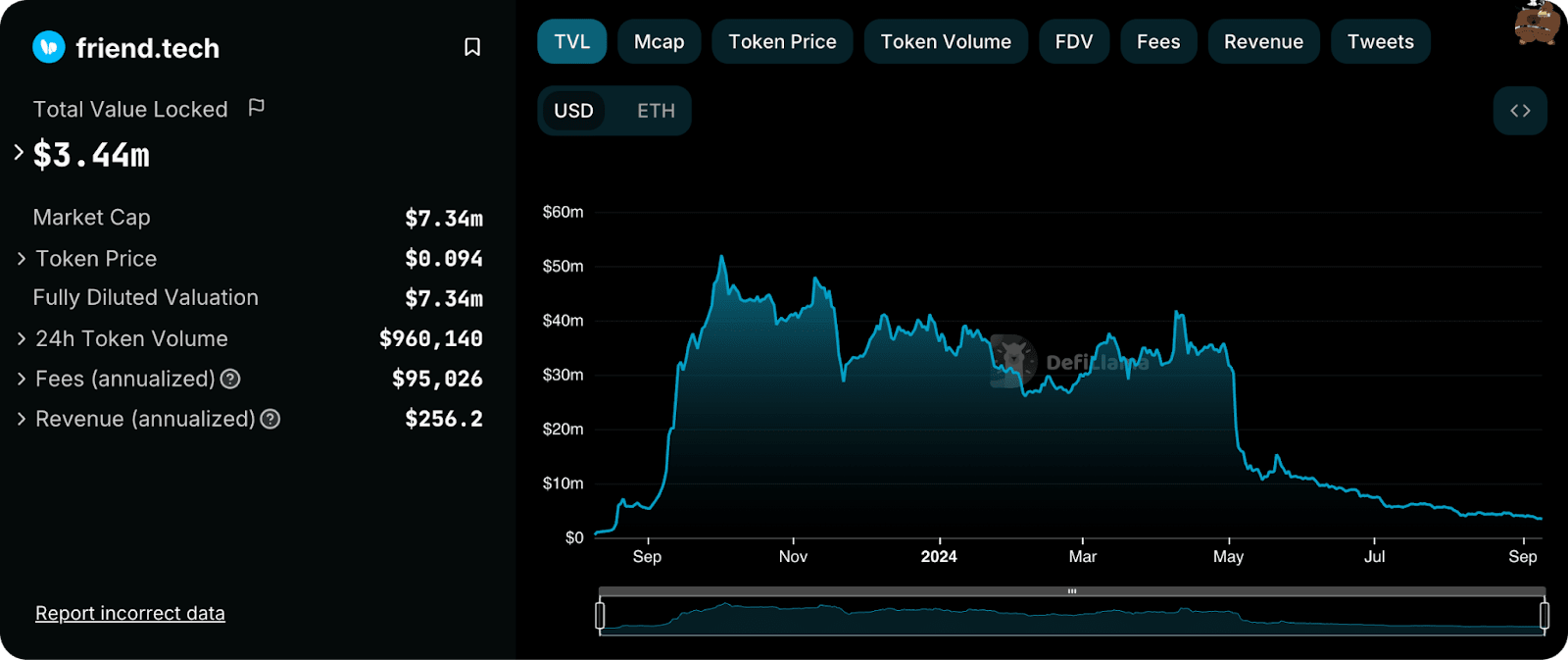Expand the 24h Token Volume row
The width and height of the screenshot is (1568, 660).
tap(22, 338)
